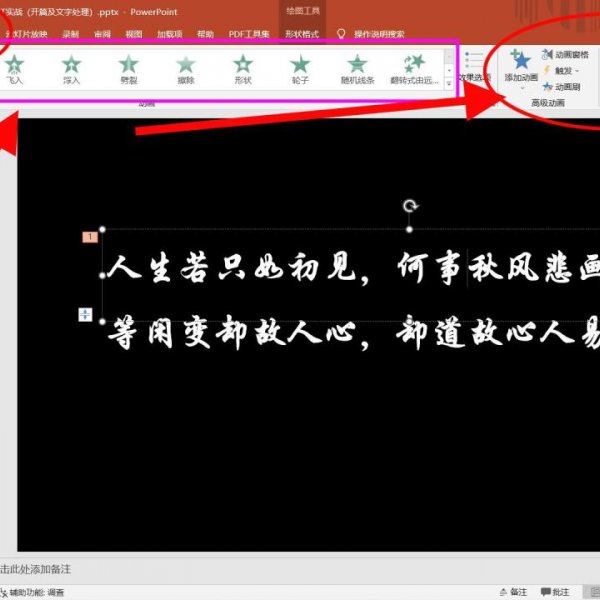Apply the 飞入 (Fly In) animation effect
600x600 pixels.
tap(14, 68)
